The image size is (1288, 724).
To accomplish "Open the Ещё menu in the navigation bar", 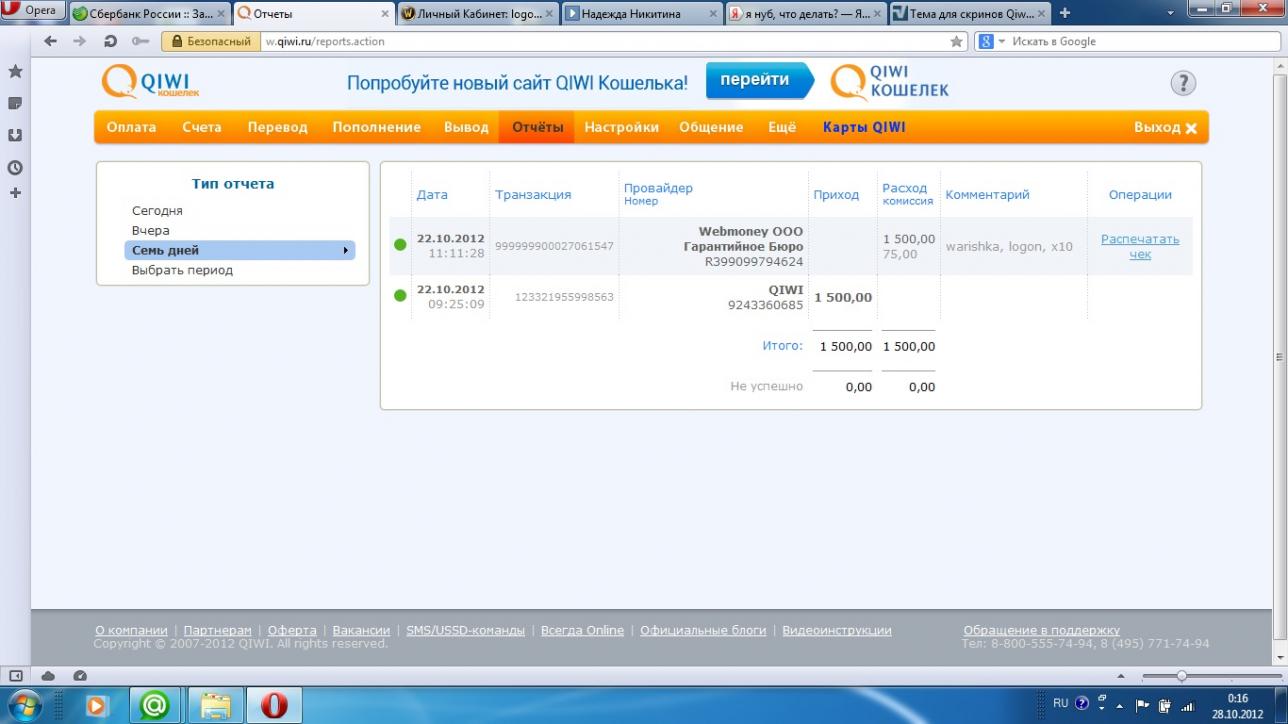I will [x=782, y=127].
